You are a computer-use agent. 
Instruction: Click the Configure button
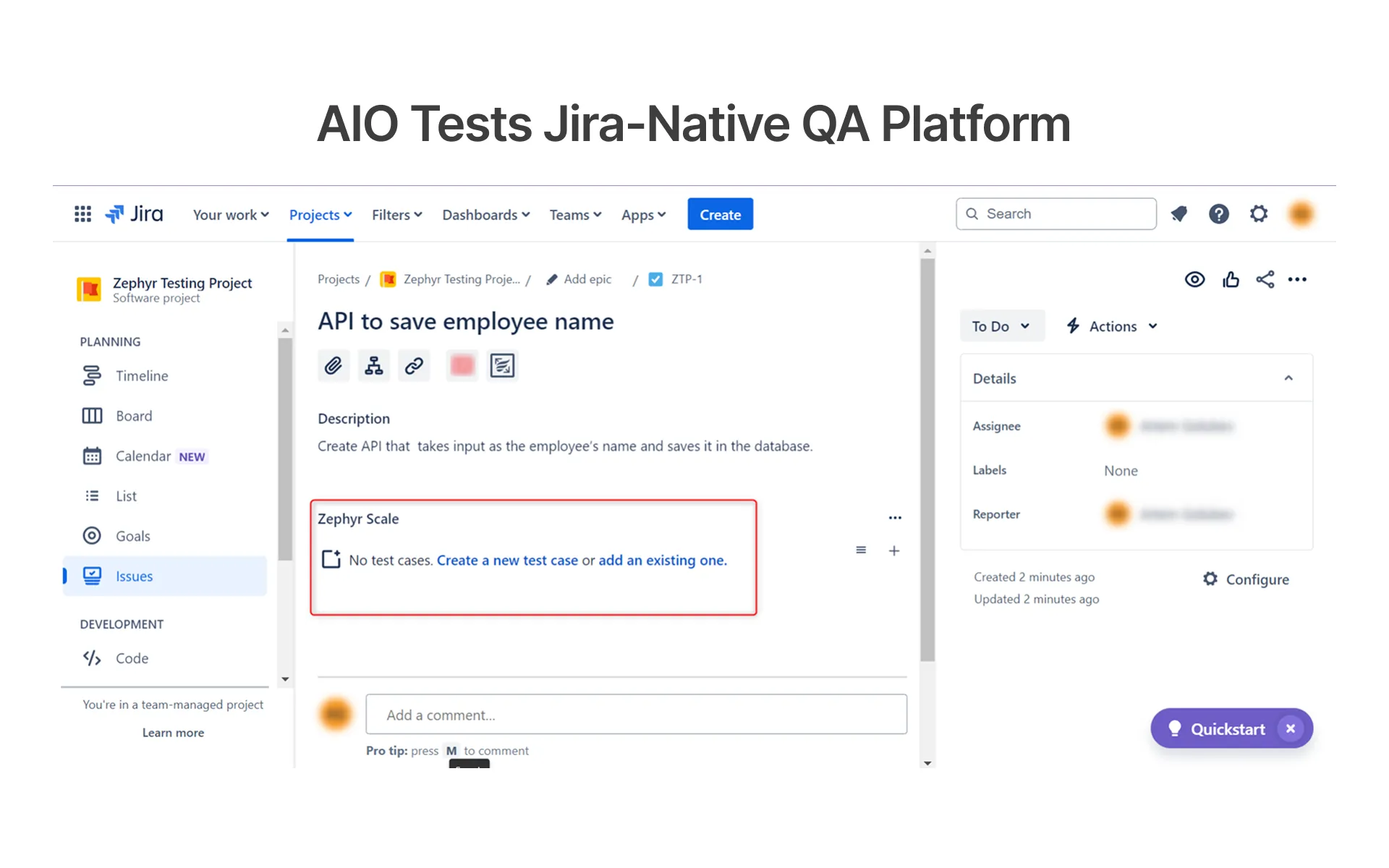[x=1246, y=579]
